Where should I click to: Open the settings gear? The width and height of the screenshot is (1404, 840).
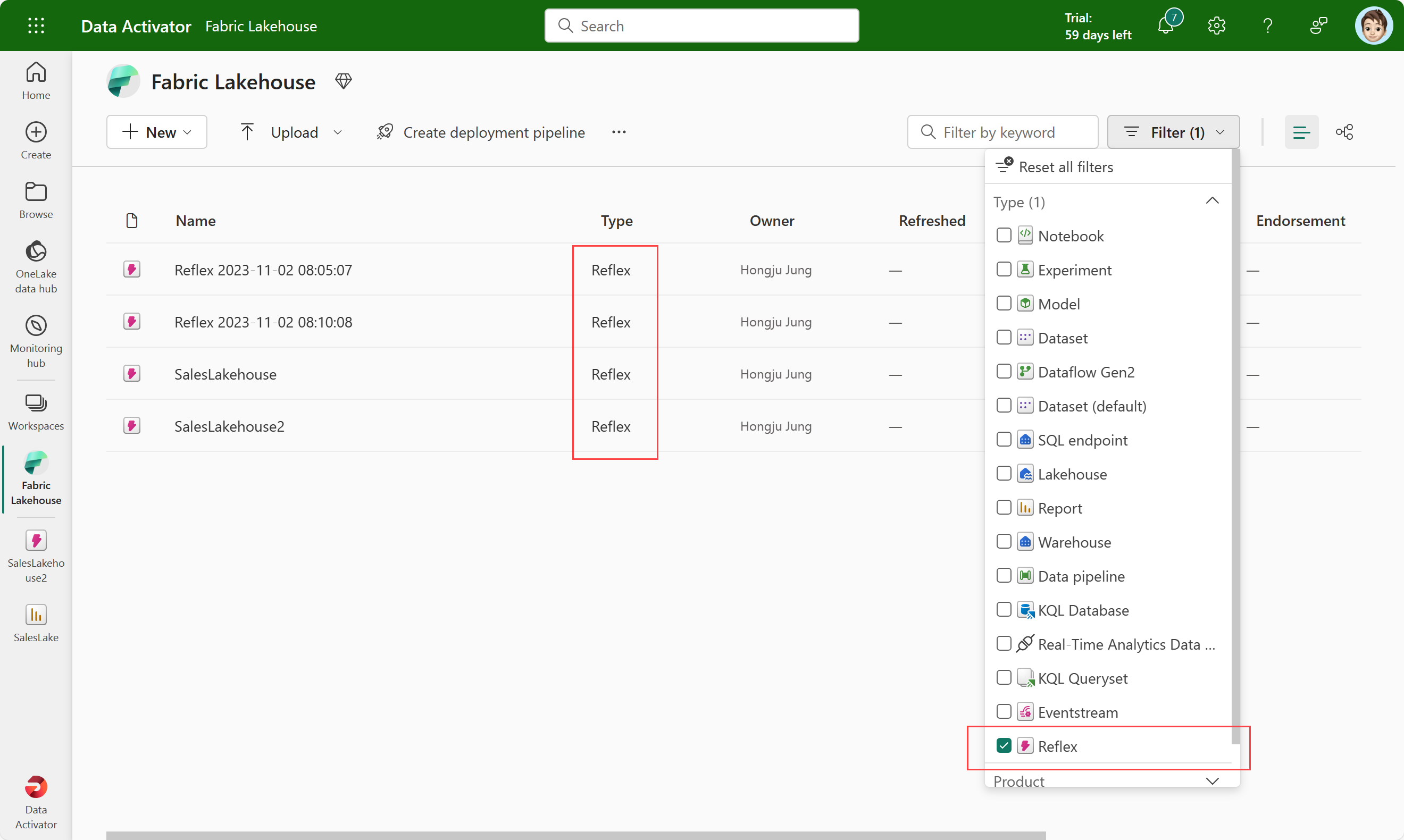pos(1216,26)
